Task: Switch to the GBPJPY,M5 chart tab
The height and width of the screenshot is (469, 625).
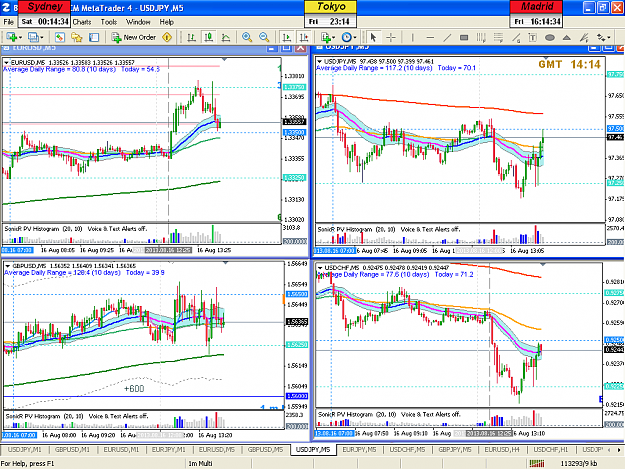Action: tap(455, 449)
